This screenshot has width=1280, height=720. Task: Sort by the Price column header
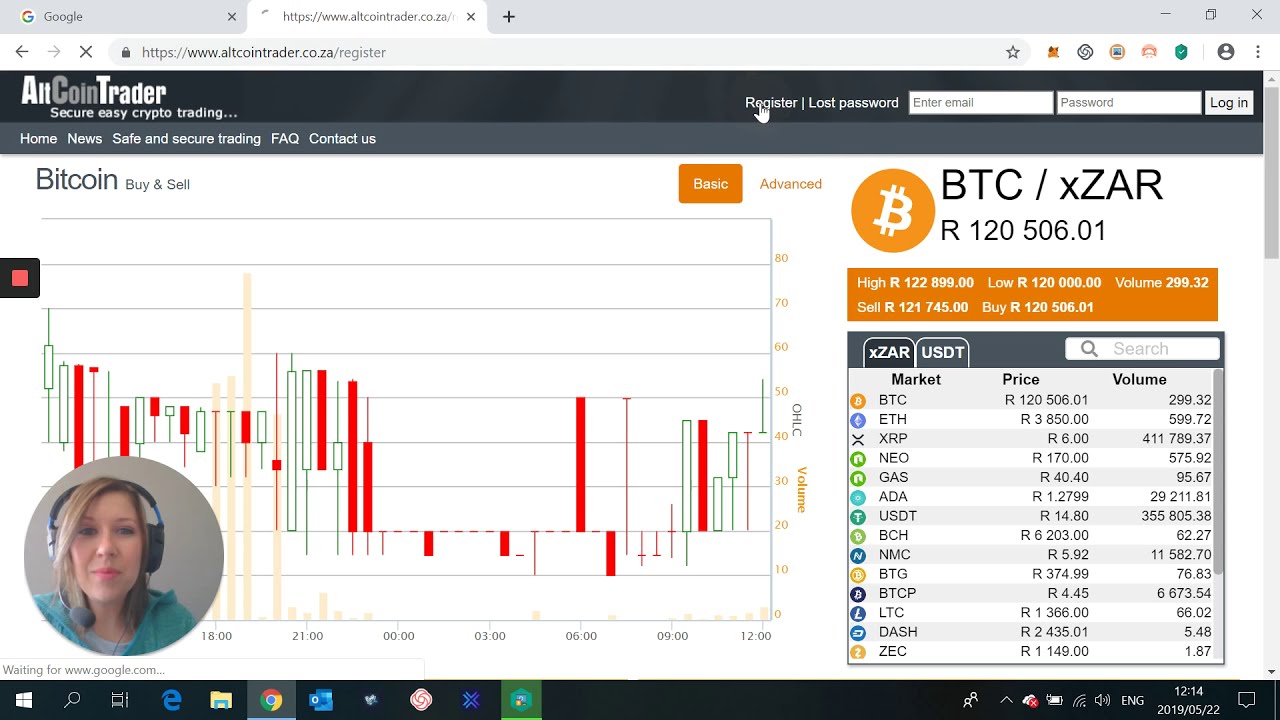[x=1021, y=380]
